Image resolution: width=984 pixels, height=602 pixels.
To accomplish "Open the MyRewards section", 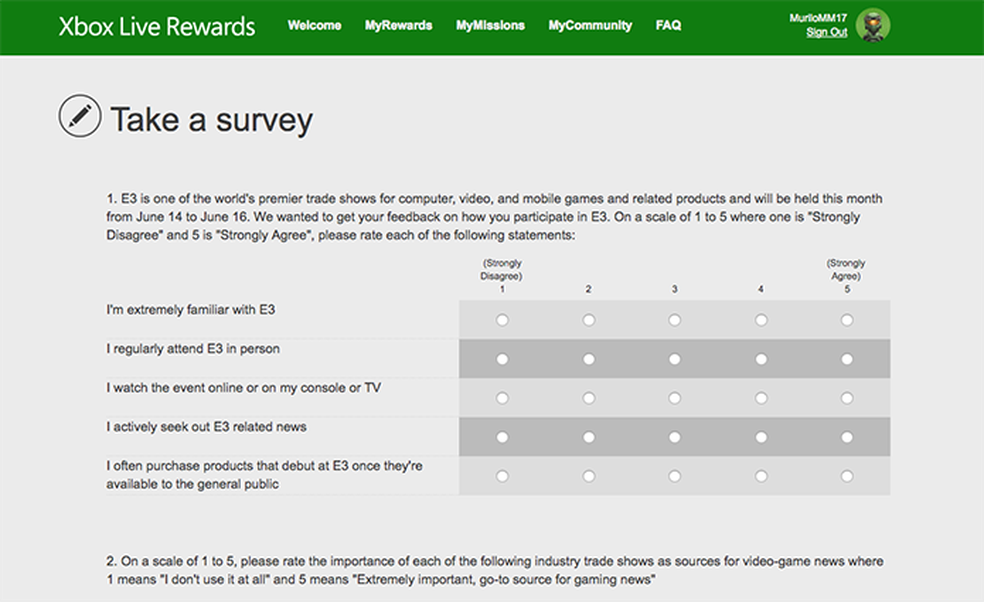I will [x=398, y=25].
